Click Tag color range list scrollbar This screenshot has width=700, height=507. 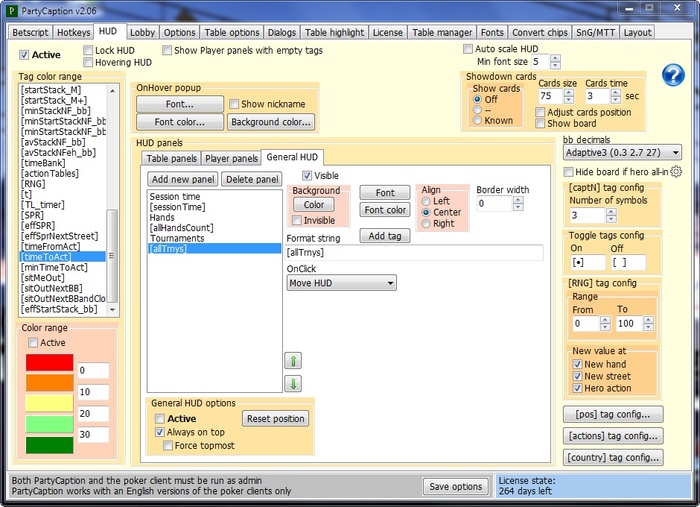click(113, 200)
